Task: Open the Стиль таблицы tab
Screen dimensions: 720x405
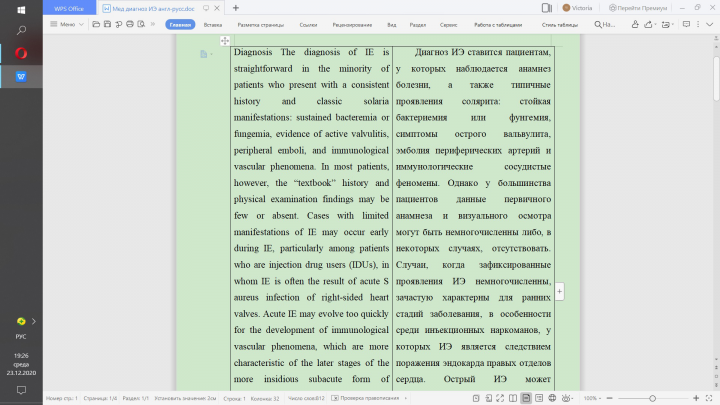Action: point(560,25)
